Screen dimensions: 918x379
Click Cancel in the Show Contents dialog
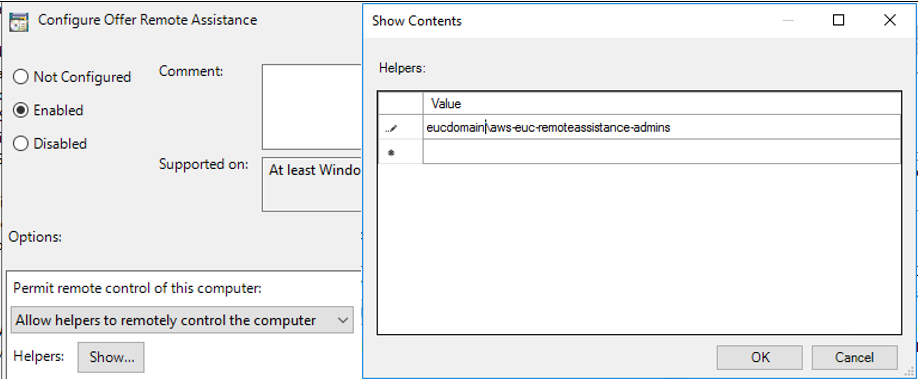point(855,357)
